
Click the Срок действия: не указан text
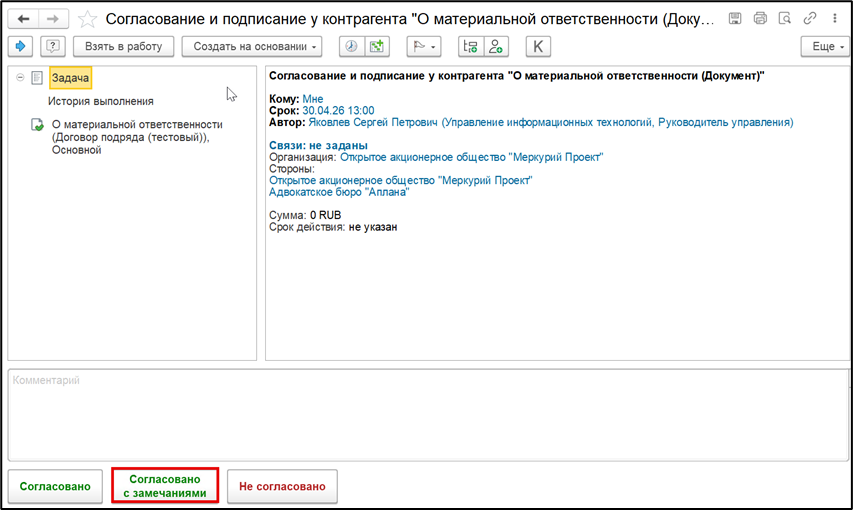coord(333,227)
